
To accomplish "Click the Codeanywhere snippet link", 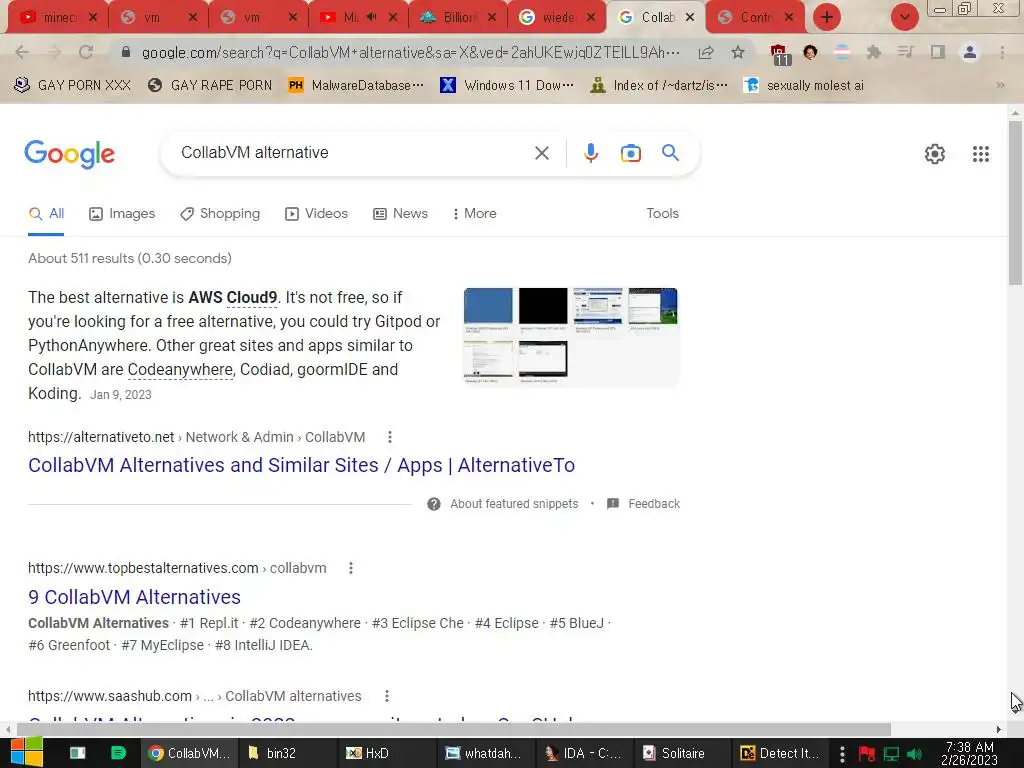I will [180, 370].
